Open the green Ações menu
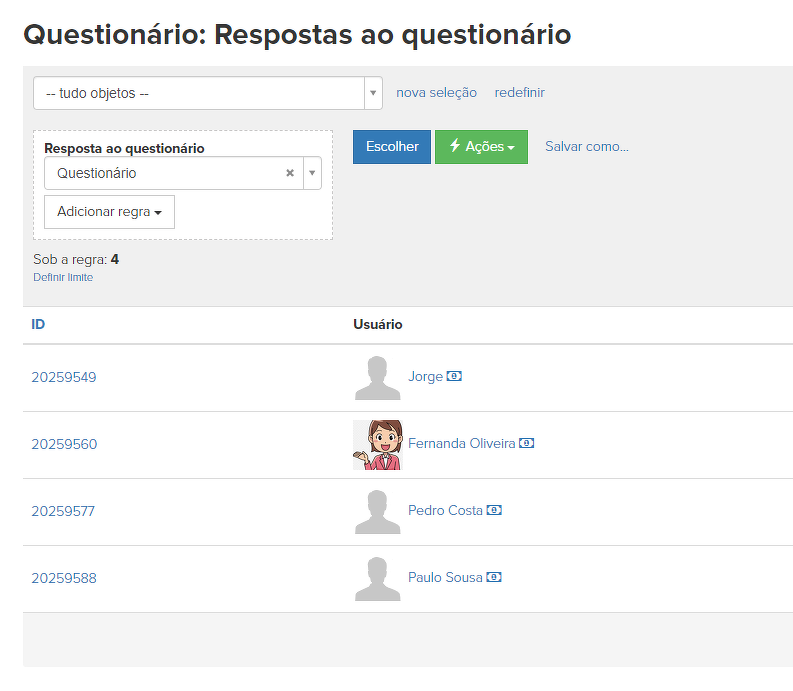The image size is (793, 691). coord(481,146)
